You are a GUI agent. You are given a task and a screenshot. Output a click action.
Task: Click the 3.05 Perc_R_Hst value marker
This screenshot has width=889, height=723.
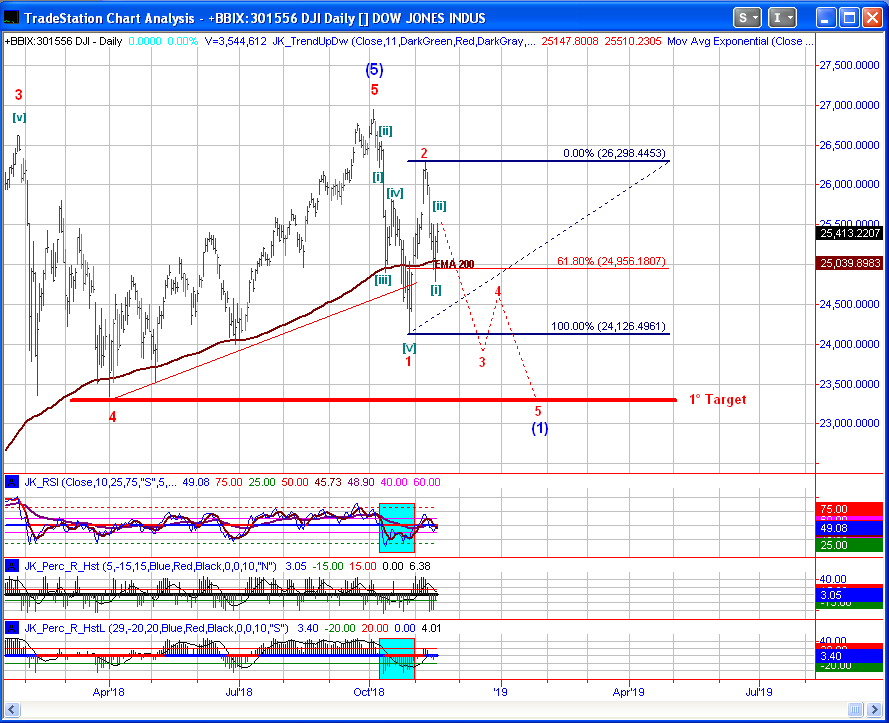[849, 595]
